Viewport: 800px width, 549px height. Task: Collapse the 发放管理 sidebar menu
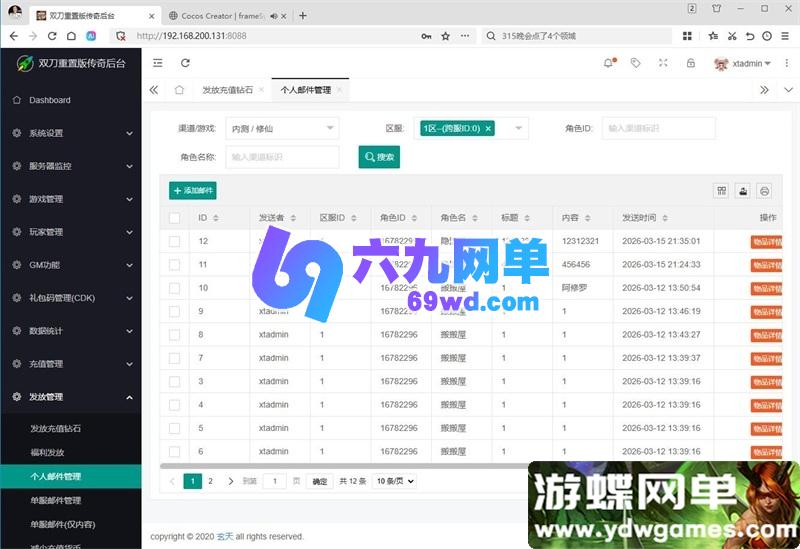[x=71, y=397]
